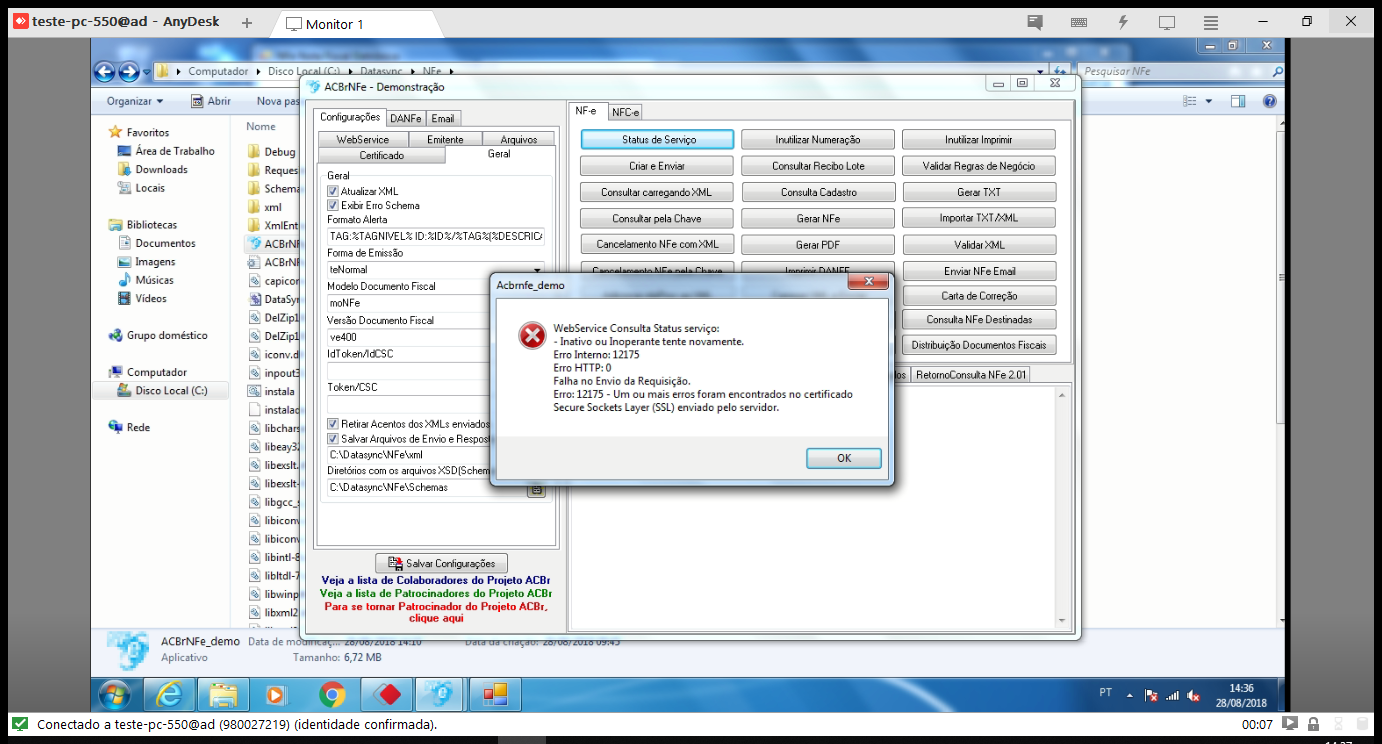Open the Emitente settings tab
This screenshot has width=1382, height=744.
click(445, 139)
